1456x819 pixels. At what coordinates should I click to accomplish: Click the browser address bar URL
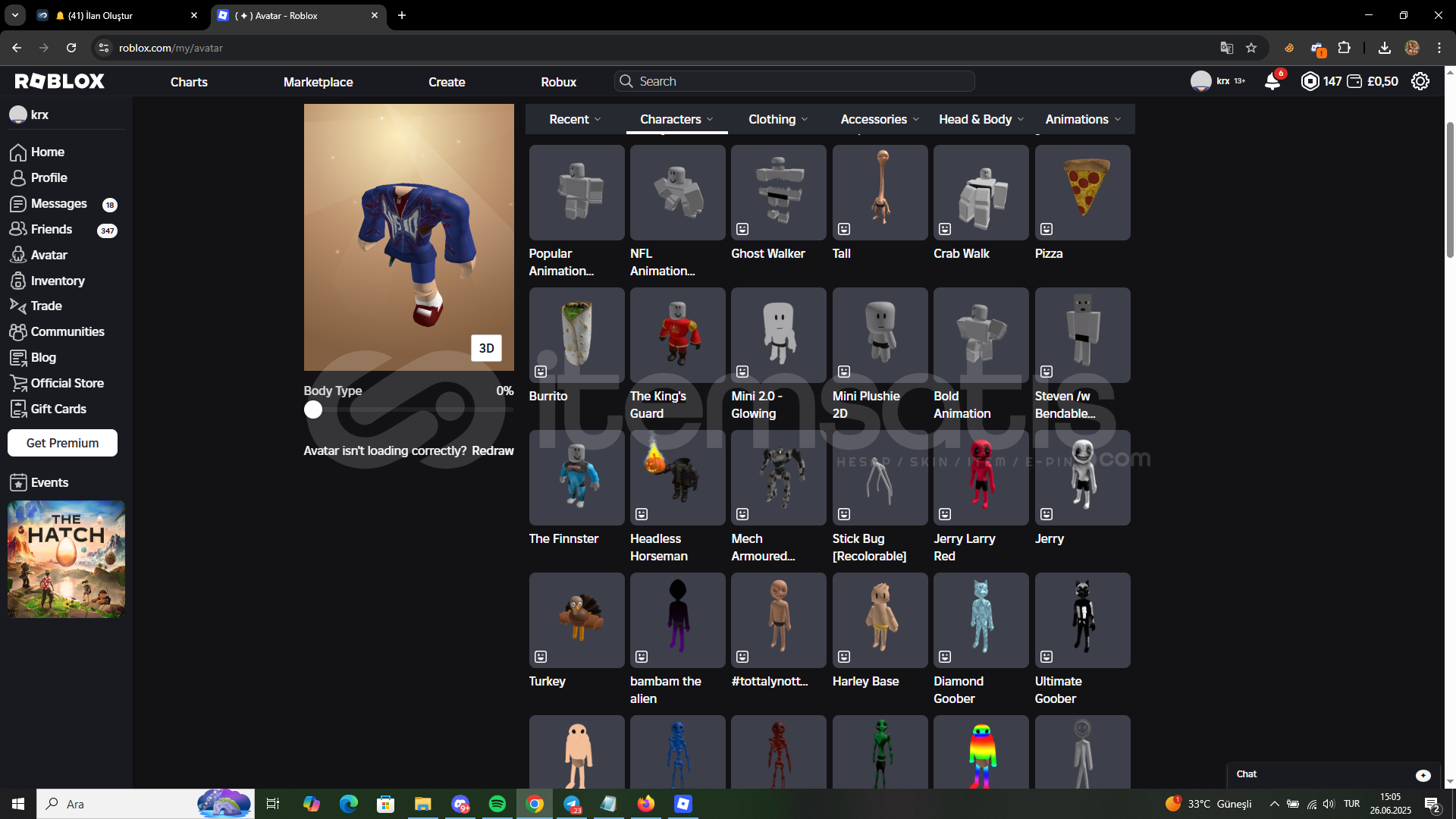tap(171, 48)
